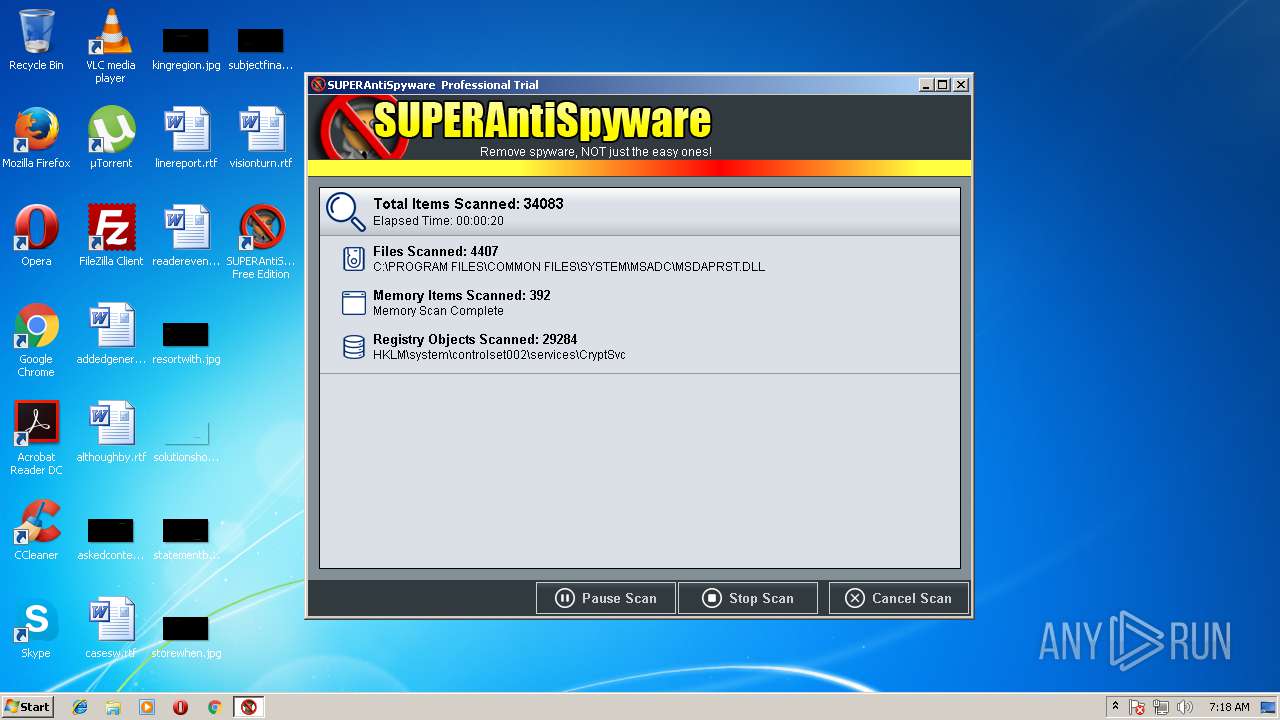Click the MSDAPRST.DLL file path text

click(569, 267)
